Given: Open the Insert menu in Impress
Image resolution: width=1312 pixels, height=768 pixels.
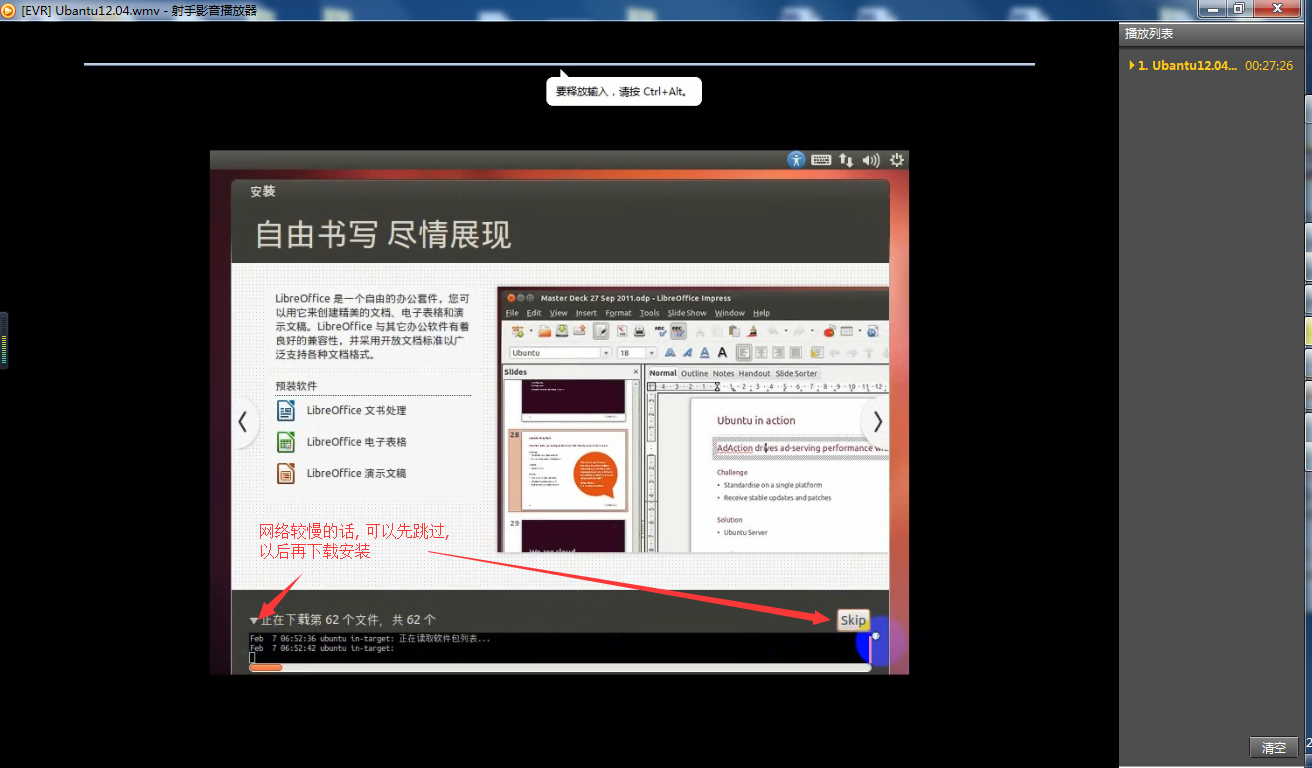Looking at the screenshot, I should pyautogui.click(x=586, y=313).
